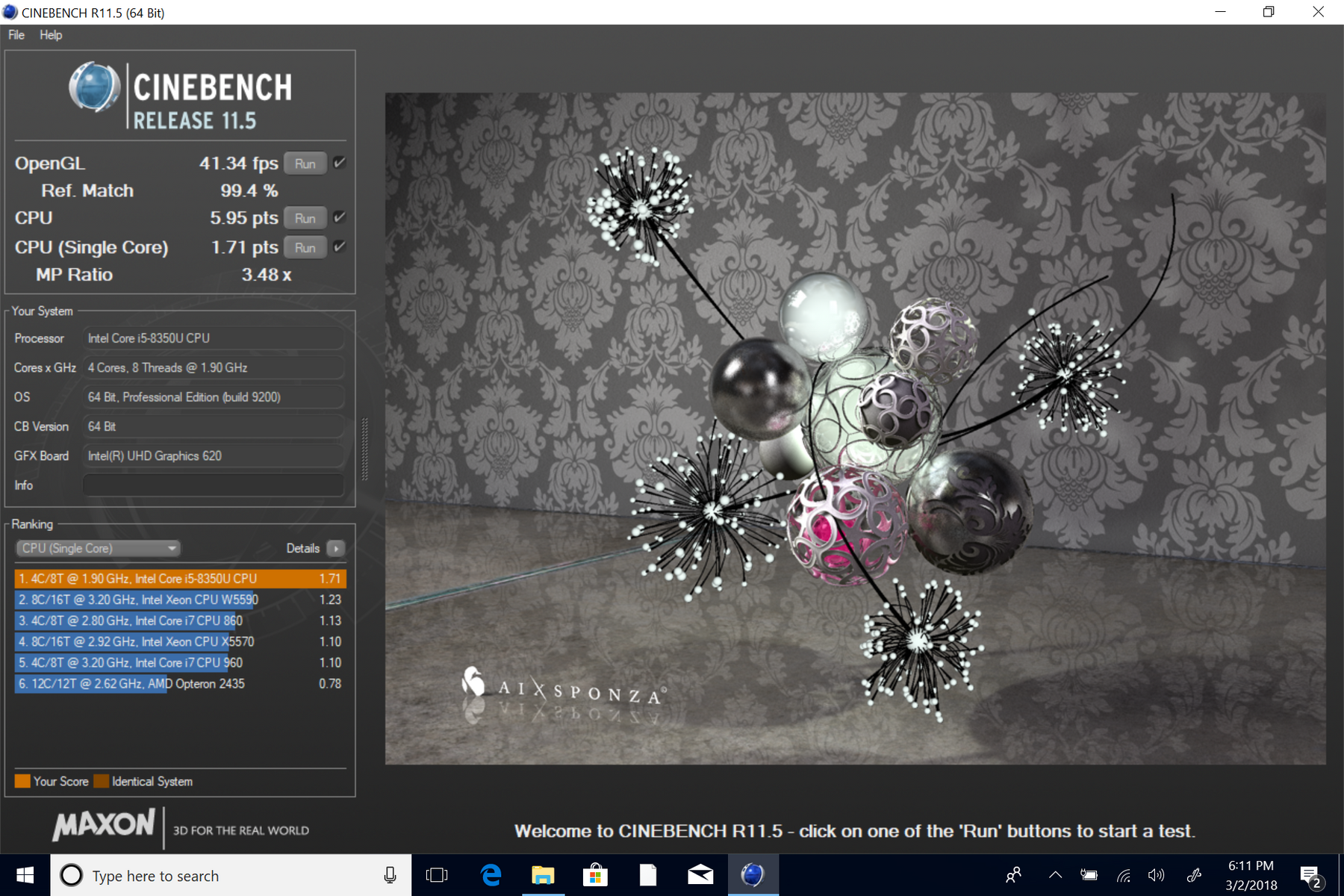Open the Mail app from taskbar
This screenshot has height=896, width=1344.
(700, 875)
